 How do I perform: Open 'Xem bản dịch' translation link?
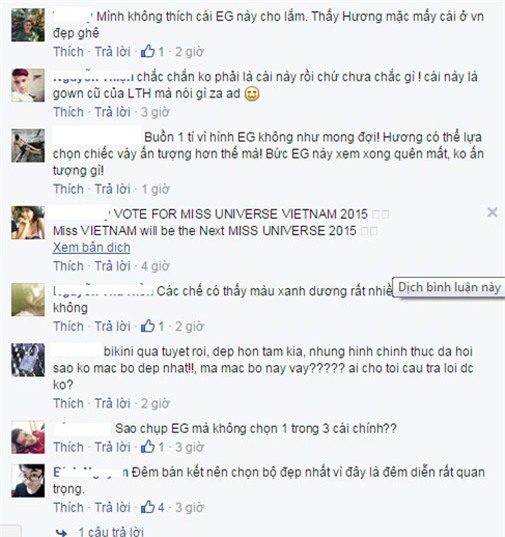91,248
